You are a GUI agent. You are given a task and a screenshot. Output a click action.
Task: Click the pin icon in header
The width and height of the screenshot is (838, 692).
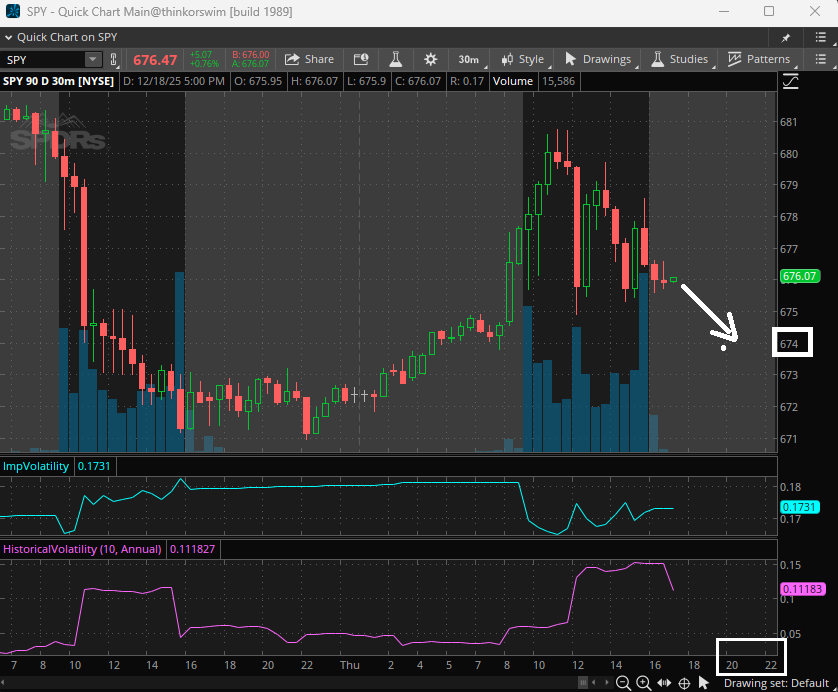[x=786, y=37]
